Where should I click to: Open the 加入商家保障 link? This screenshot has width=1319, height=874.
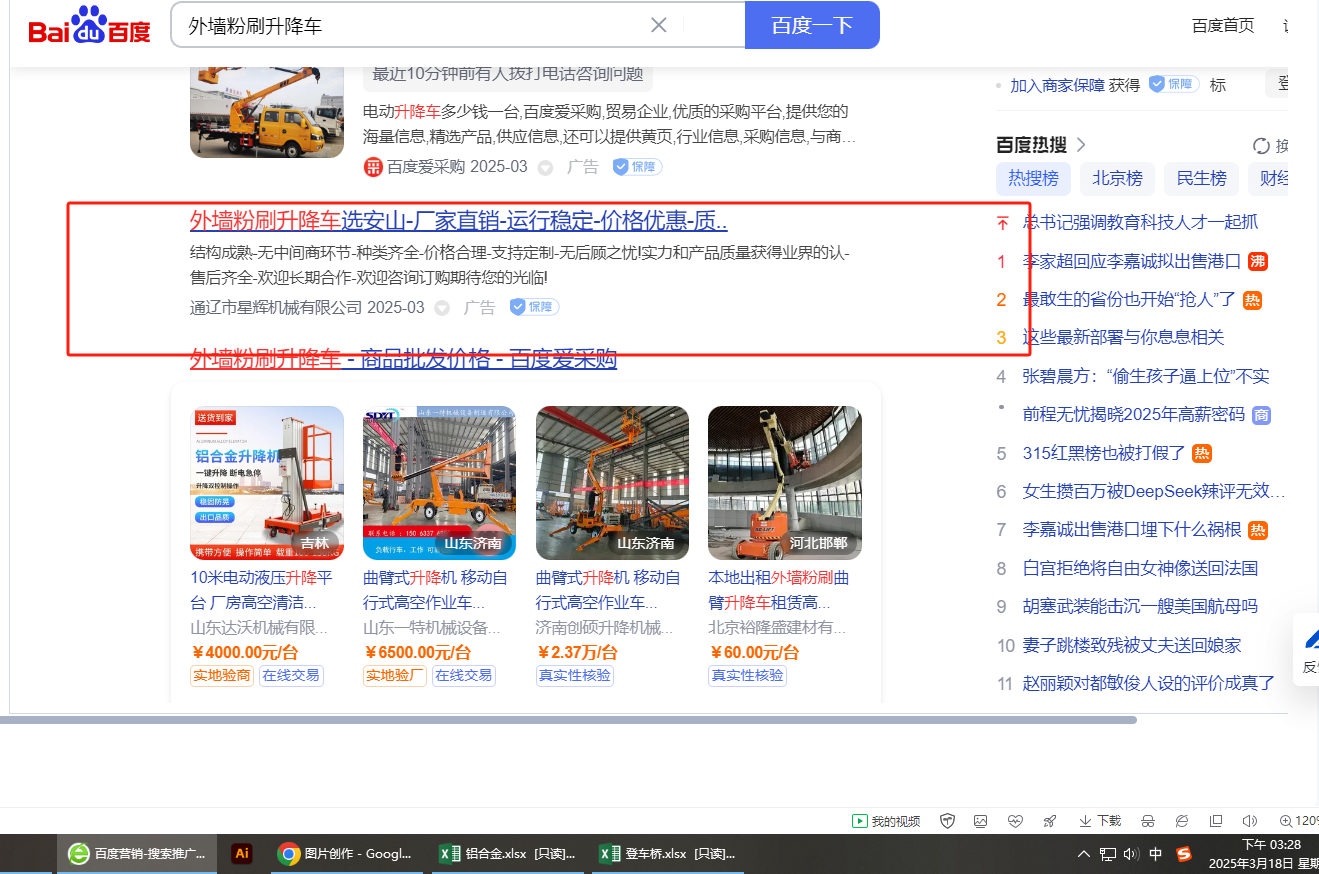tap(1057, 85)
